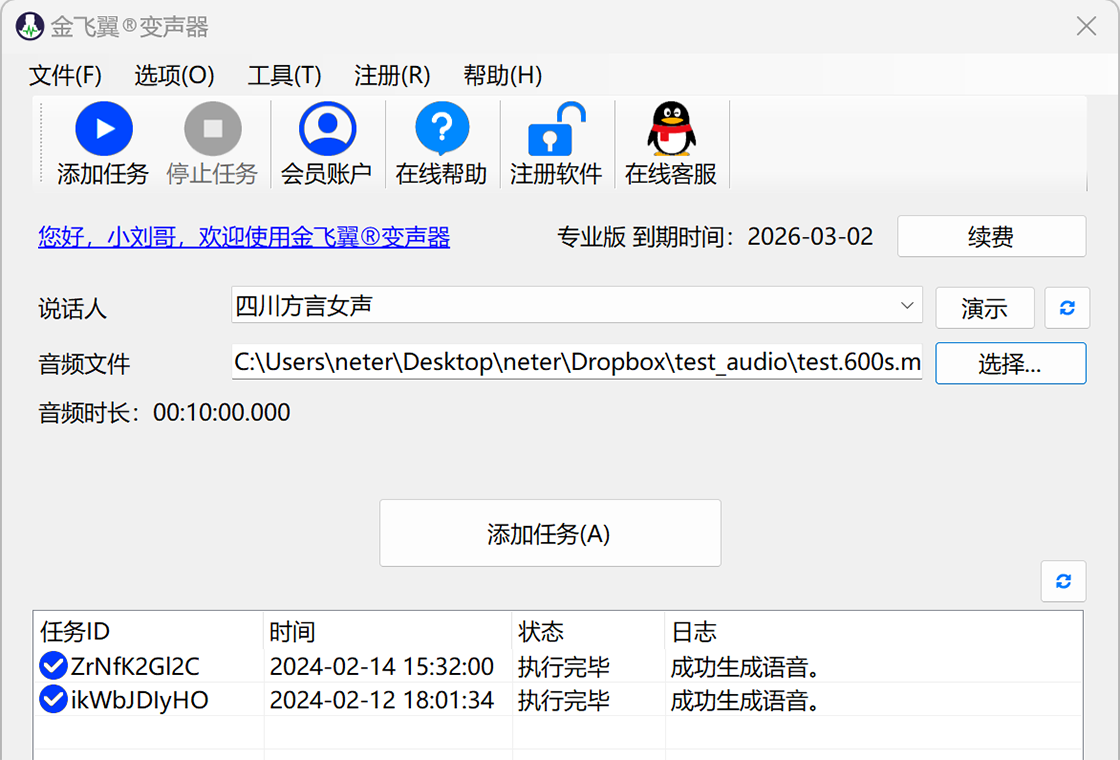This screenshot has width=1120, height=760.
Task: Click 成功生成语音 log of task ZrNfK2Gl2C
Action: pyautogui.click(x=744, y=666)
